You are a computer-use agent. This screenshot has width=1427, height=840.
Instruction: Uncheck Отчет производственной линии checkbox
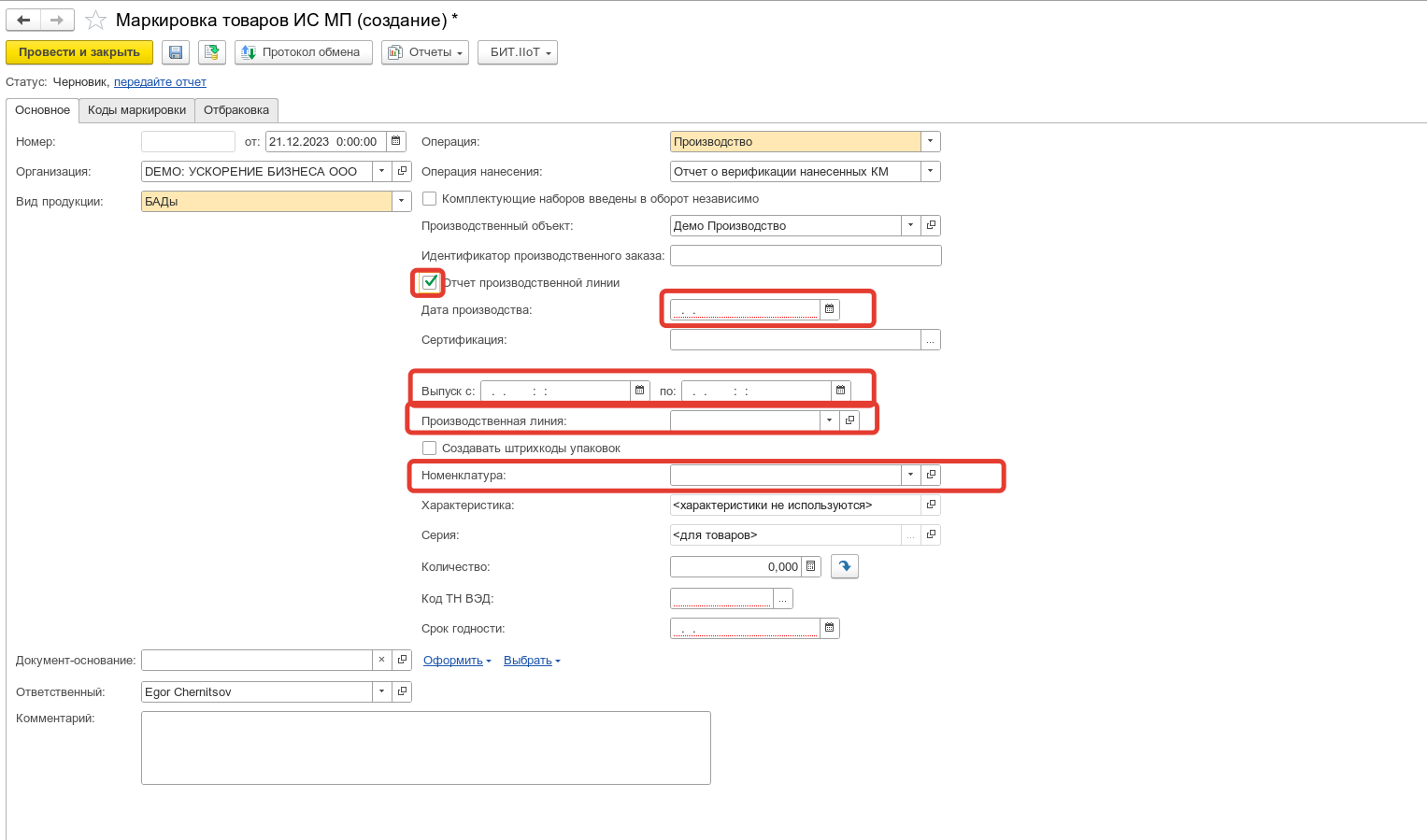[x=430, y=282]
